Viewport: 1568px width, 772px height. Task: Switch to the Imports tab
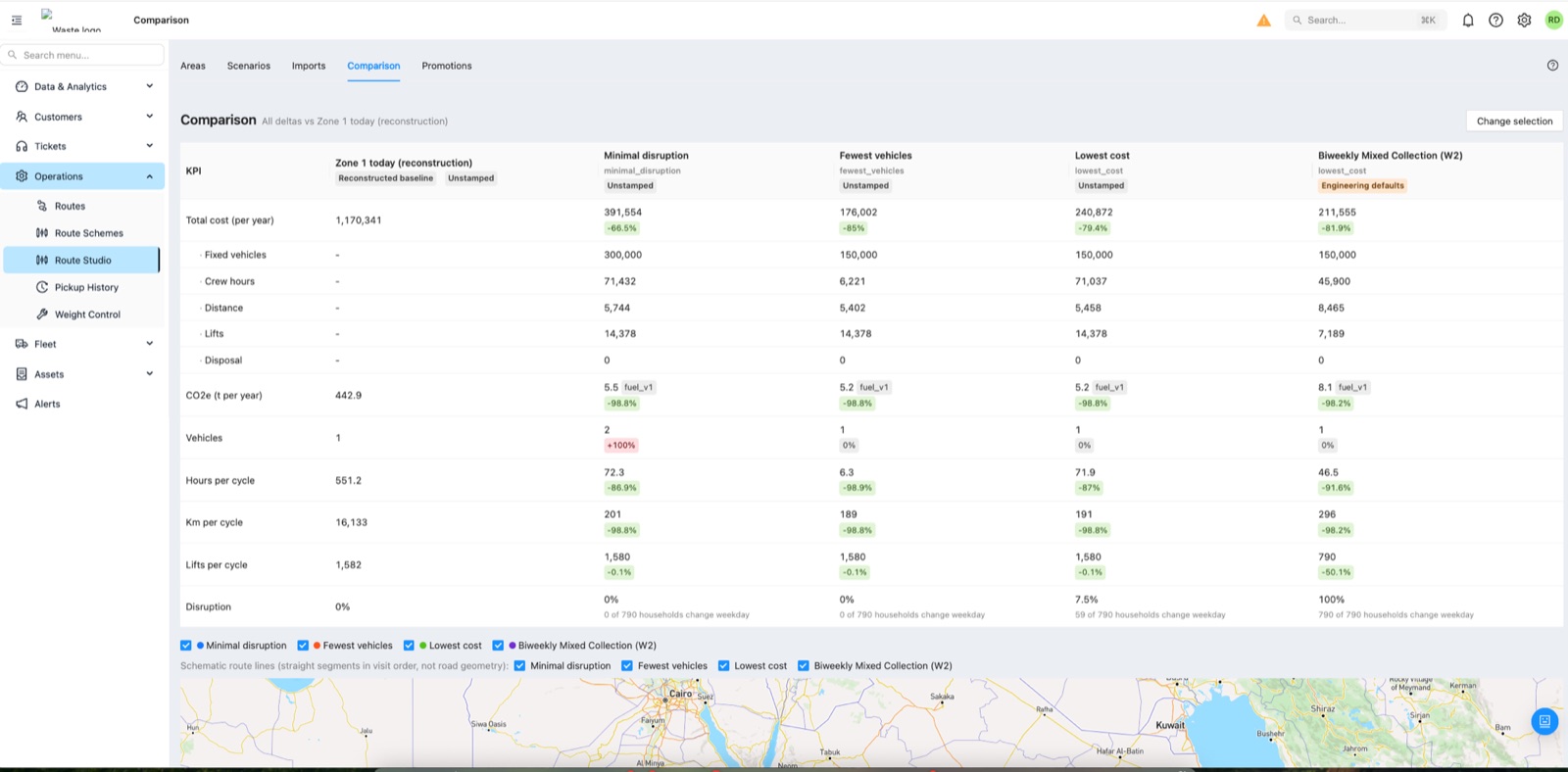click(309, 66)
